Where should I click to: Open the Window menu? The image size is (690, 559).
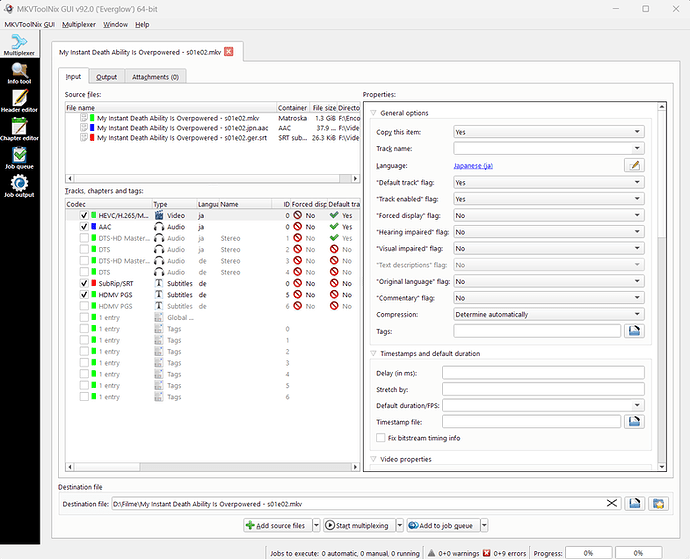115,25
